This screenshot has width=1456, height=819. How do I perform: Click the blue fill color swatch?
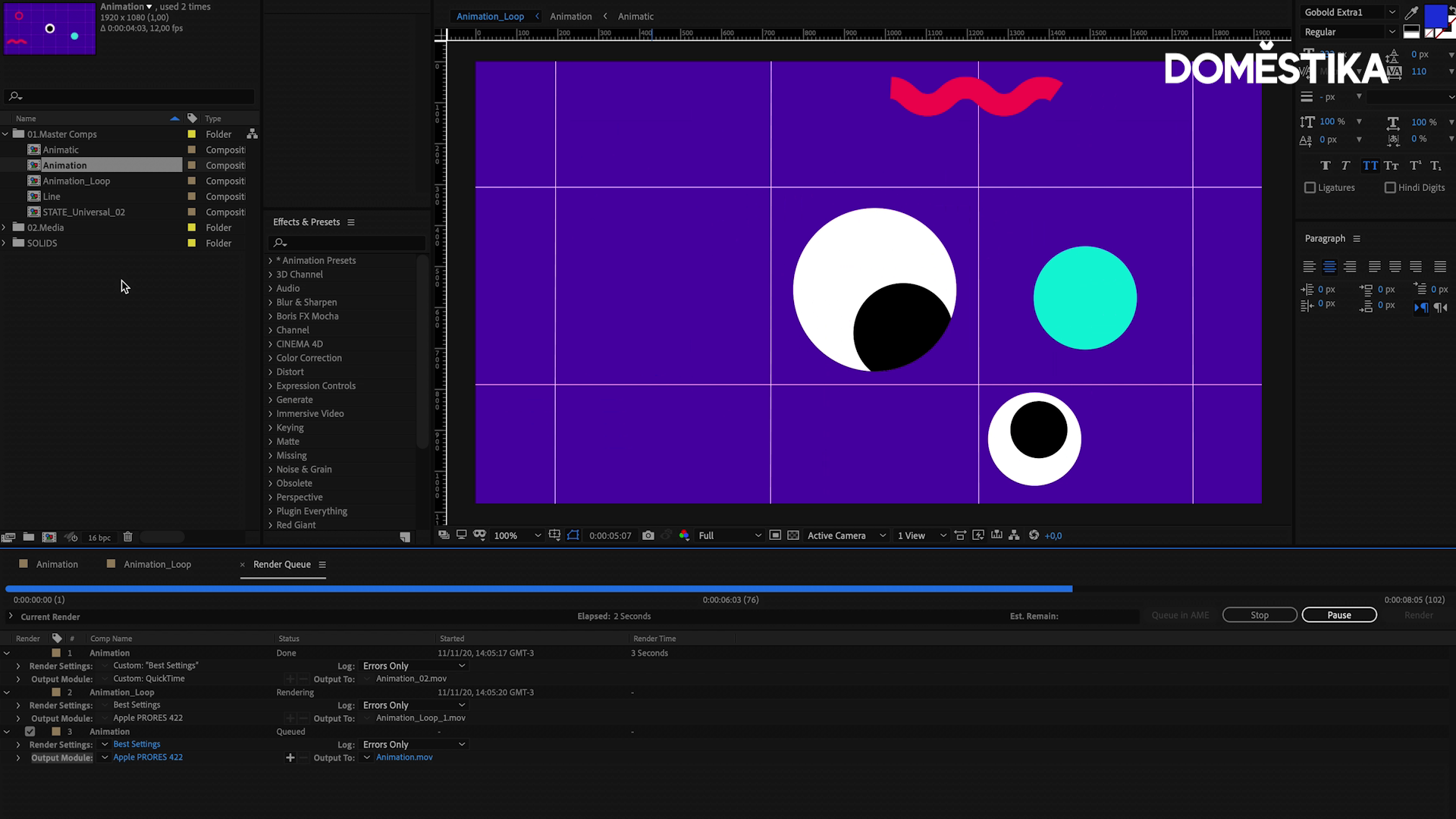pyautogui.click(x=1435, y=16)
